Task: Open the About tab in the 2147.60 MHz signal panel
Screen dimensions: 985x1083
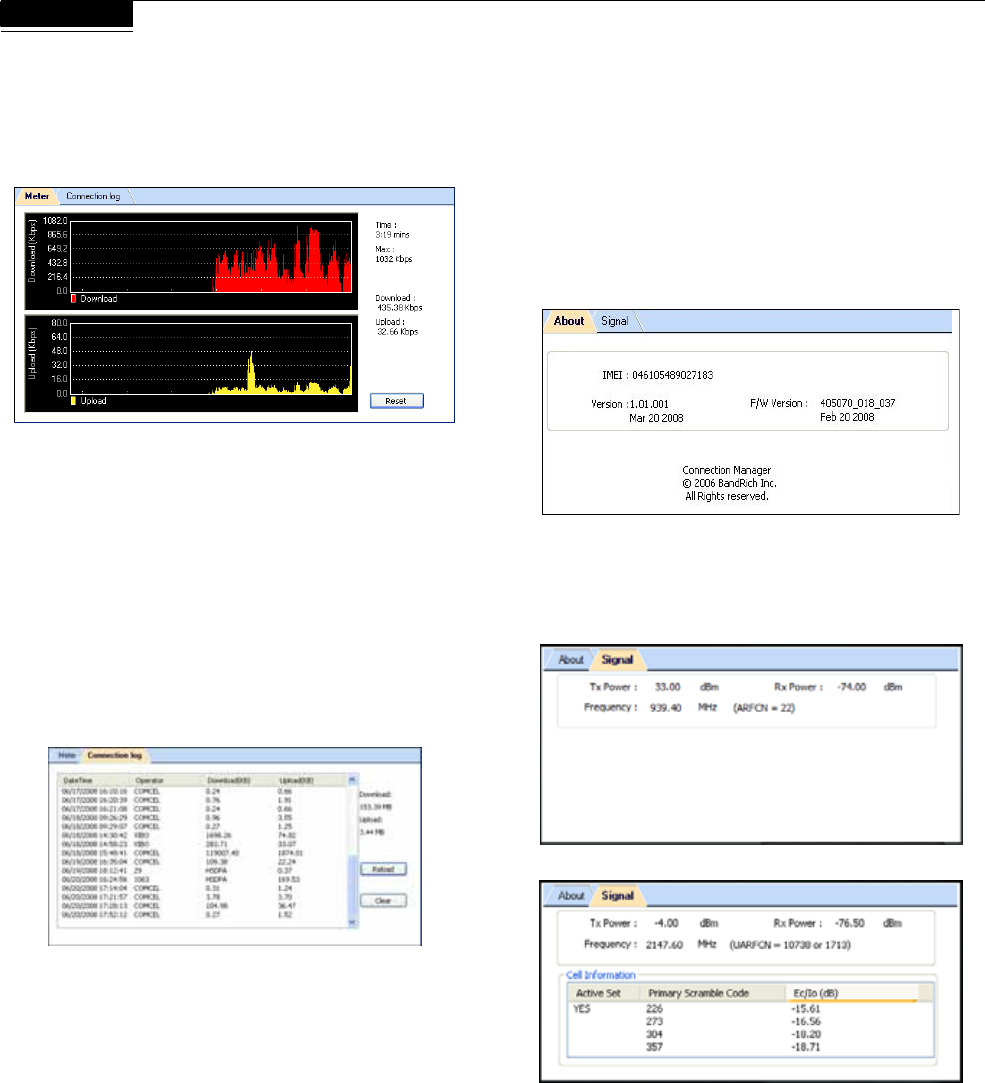Action: [571, 896]
